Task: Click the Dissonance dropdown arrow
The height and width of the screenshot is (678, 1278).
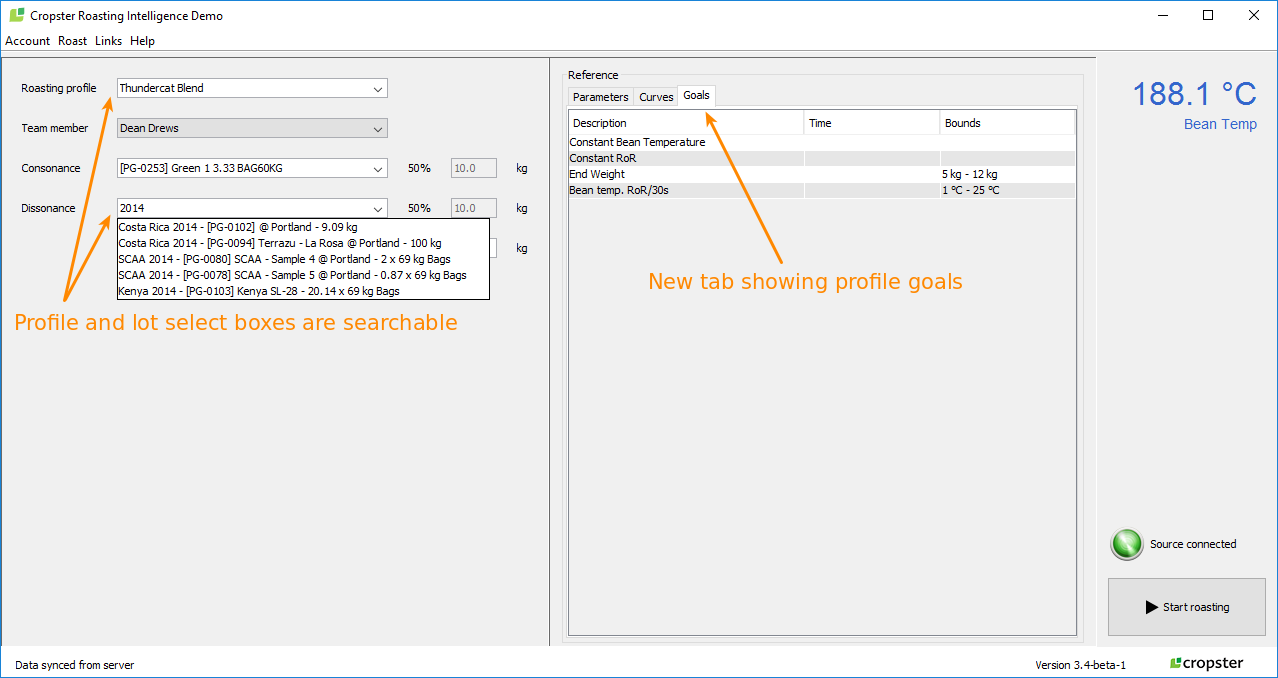Action: click(x=378, y=208)
